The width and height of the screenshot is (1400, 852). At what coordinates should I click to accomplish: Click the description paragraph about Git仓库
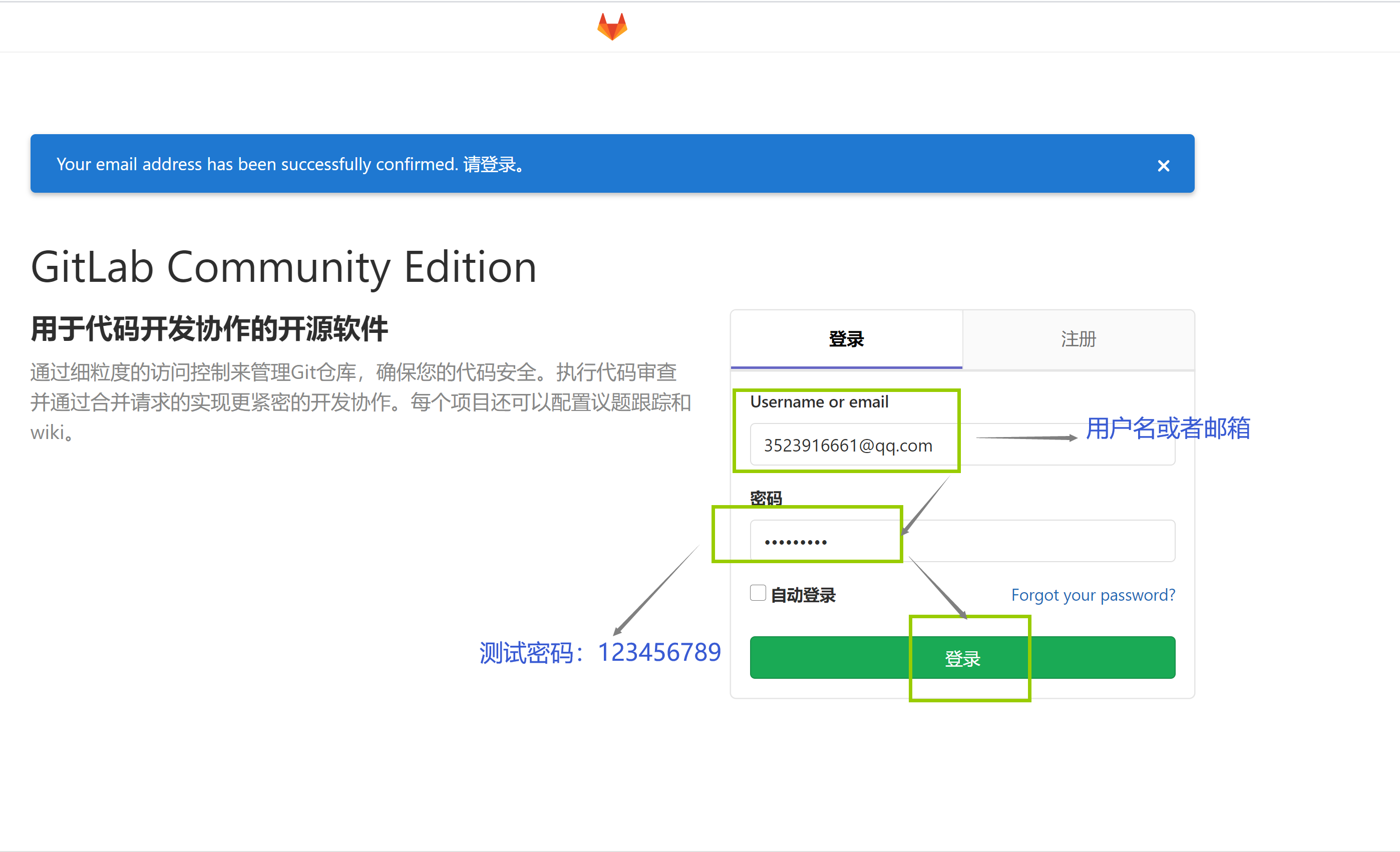[x=360, y=402]
